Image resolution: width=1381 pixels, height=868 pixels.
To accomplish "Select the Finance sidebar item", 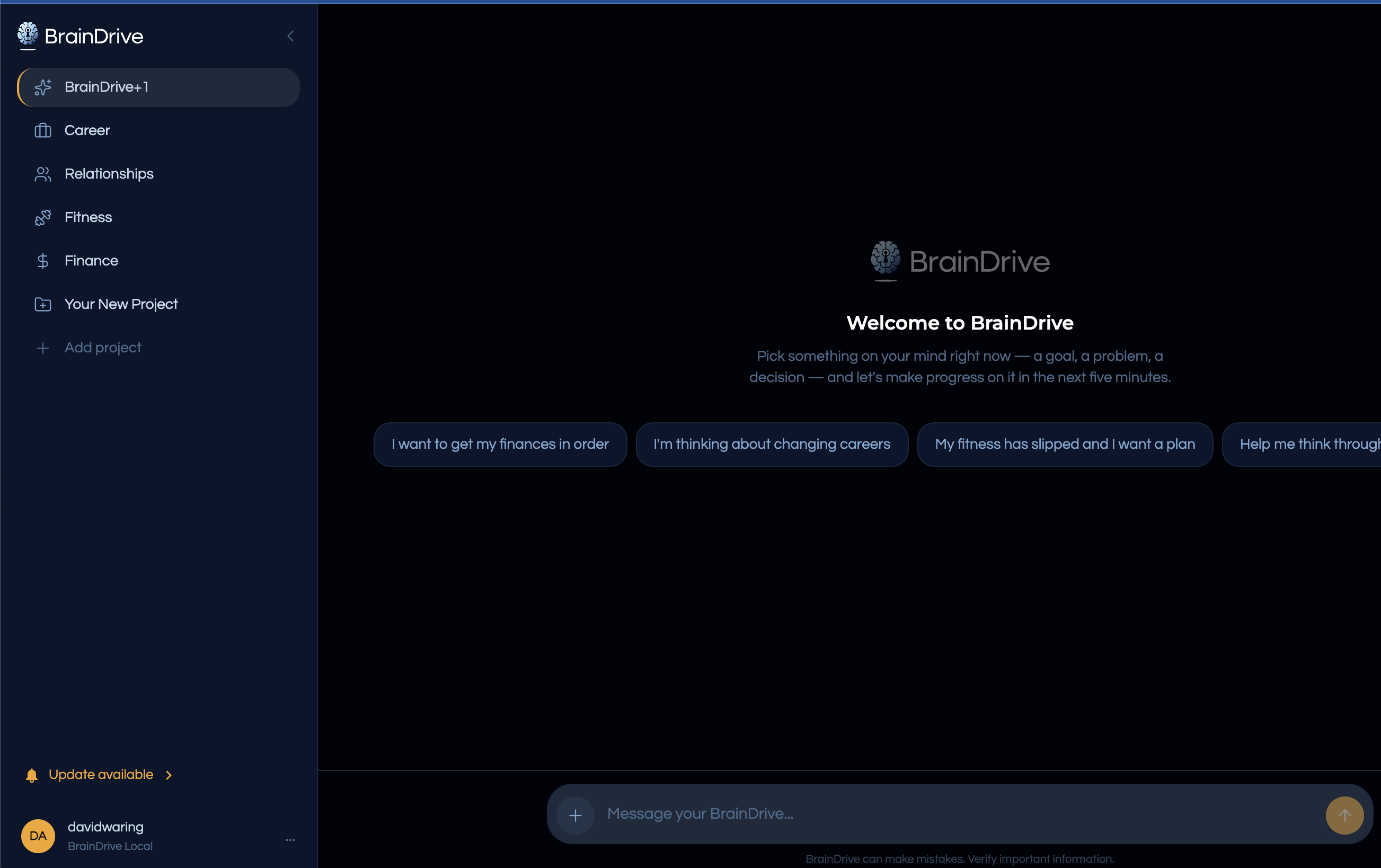I will [x=91, y=261].
